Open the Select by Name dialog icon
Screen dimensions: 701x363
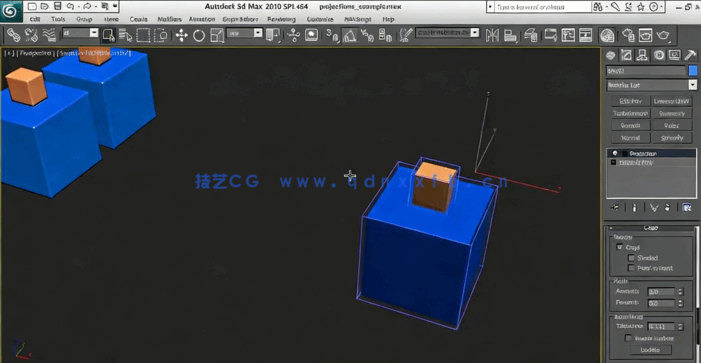tap(126, 35)
